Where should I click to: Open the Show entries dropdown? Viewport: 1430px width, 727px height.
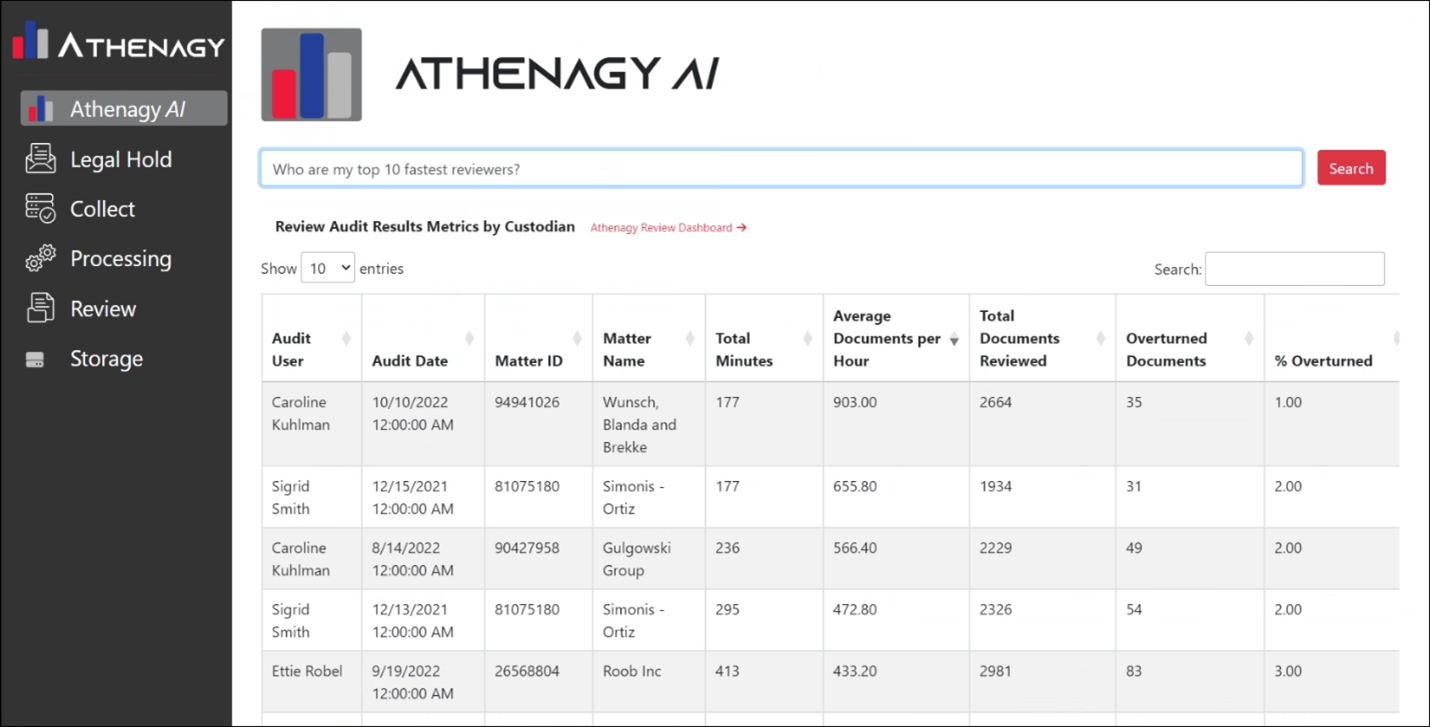327,268
